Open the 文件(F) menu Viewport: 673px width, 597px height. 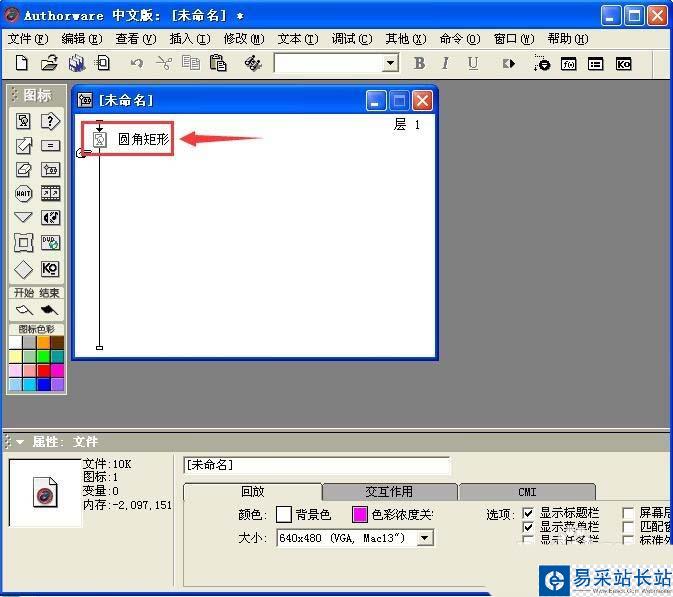click(27, 39)
